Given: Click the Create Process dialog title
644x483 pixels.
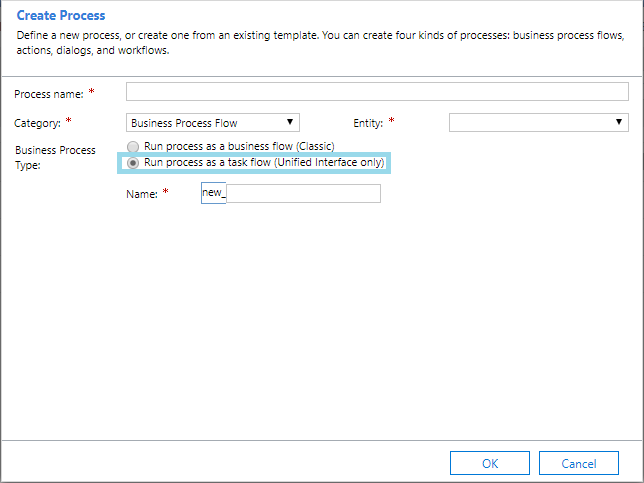Looking at the screenshot, I should pos(61,15).
